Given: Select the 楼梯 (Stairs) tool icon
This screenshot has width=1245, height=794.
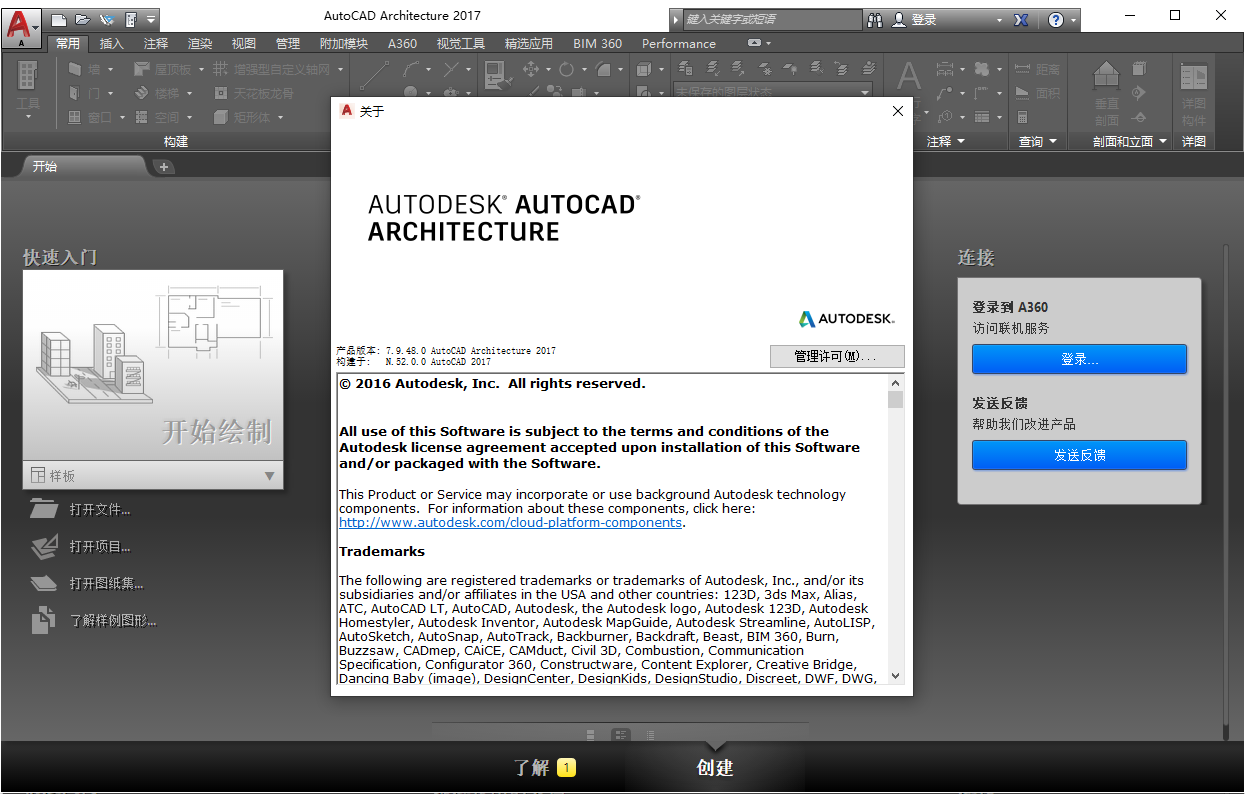Looking at the screenshot, I should [140, 93].
